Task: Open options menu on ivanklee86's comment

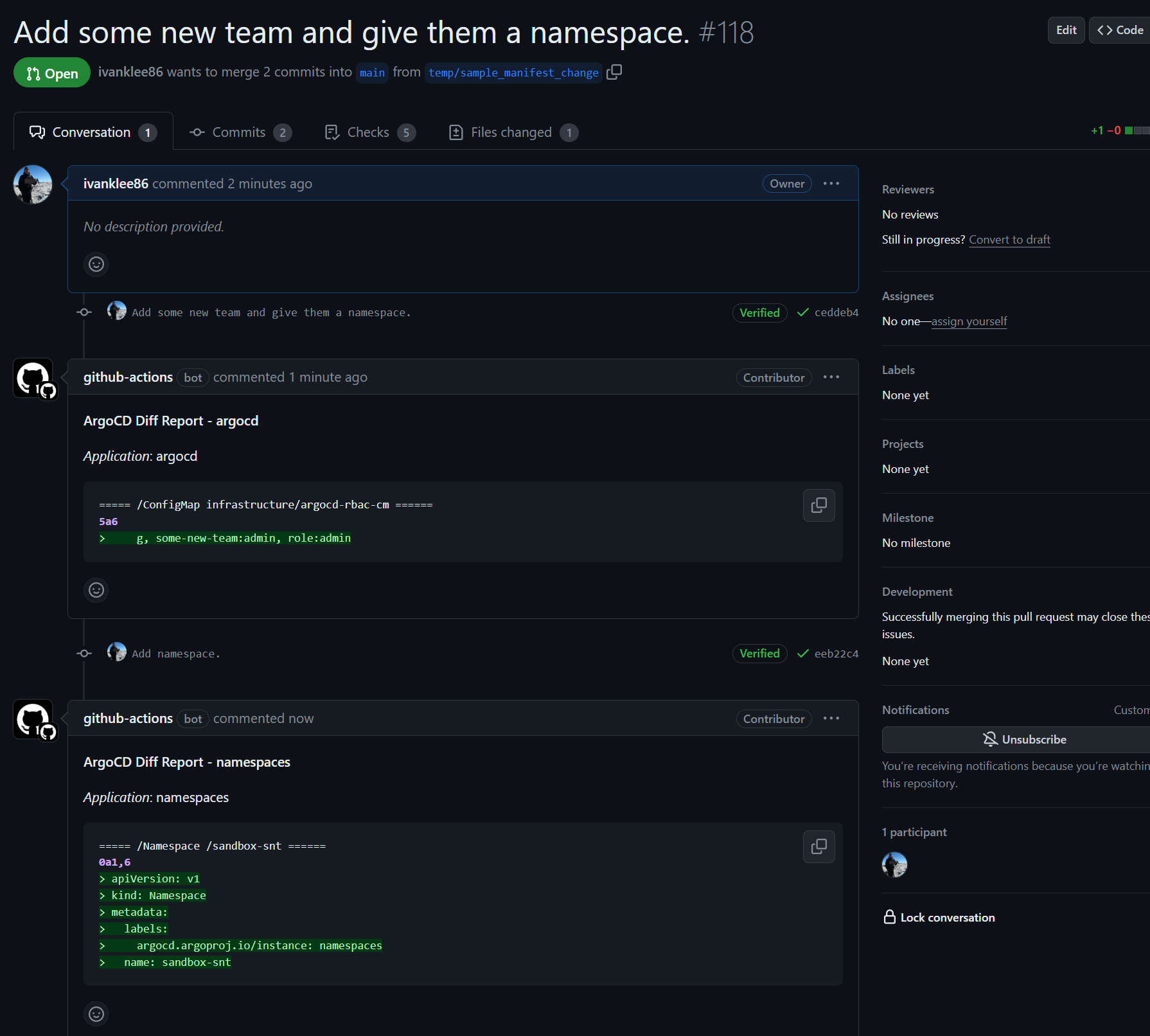Action: (x=831, y=184)
